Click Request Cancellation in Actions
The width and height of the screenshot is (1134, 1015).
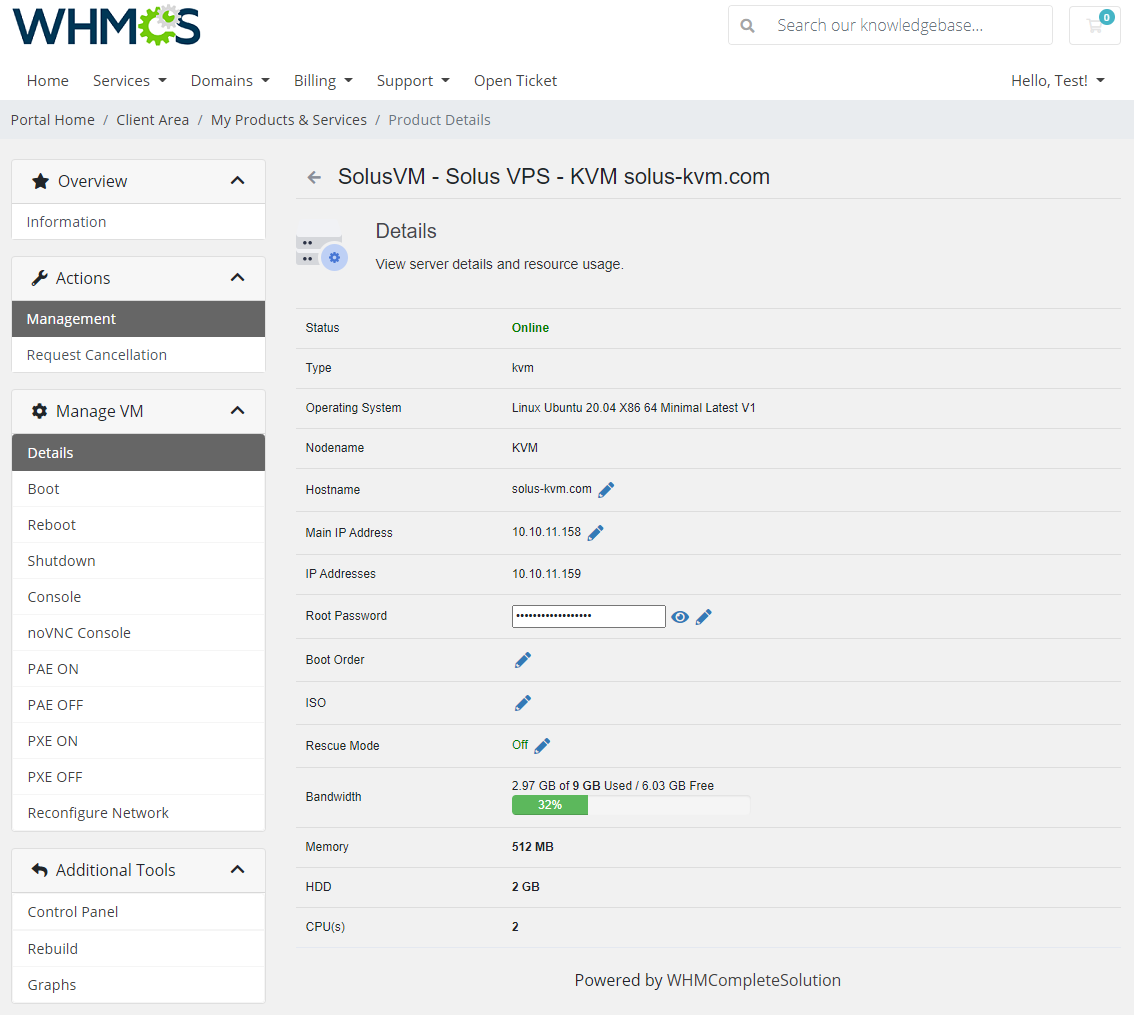point(96,355)
